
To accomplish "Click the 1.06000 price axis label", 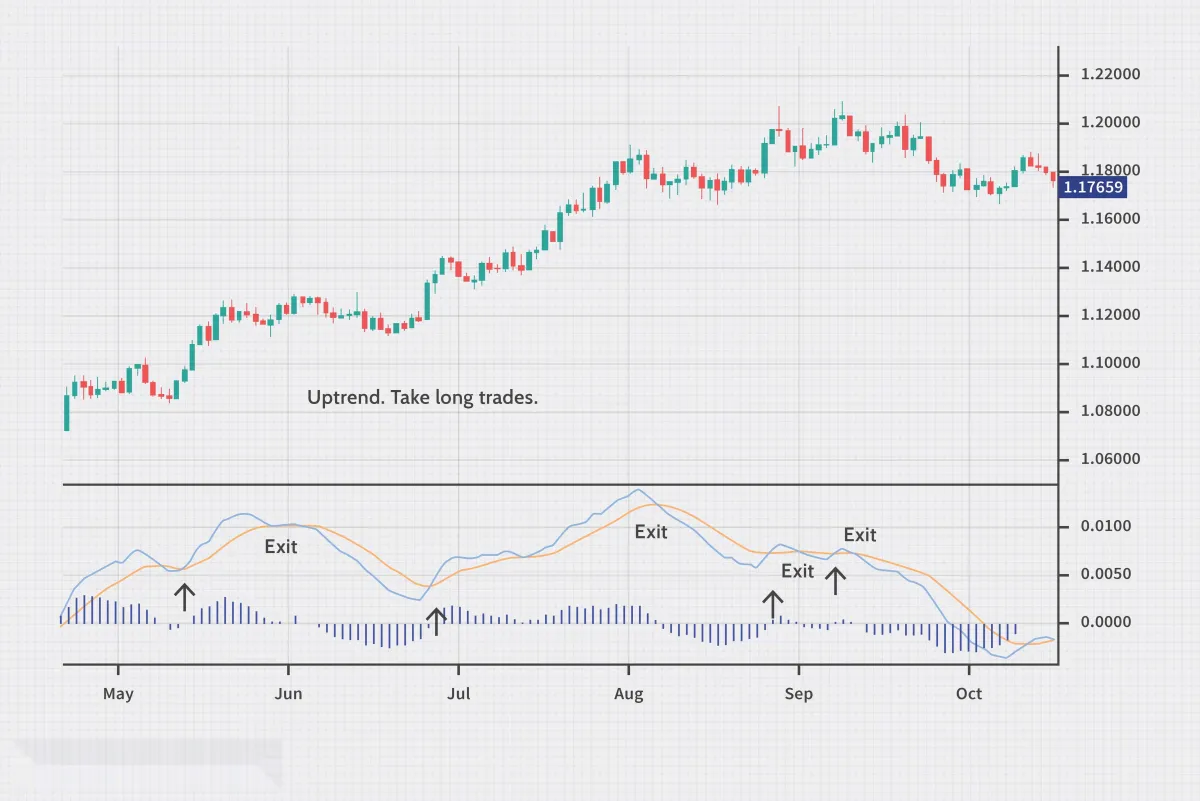I will pos(1110,460).
